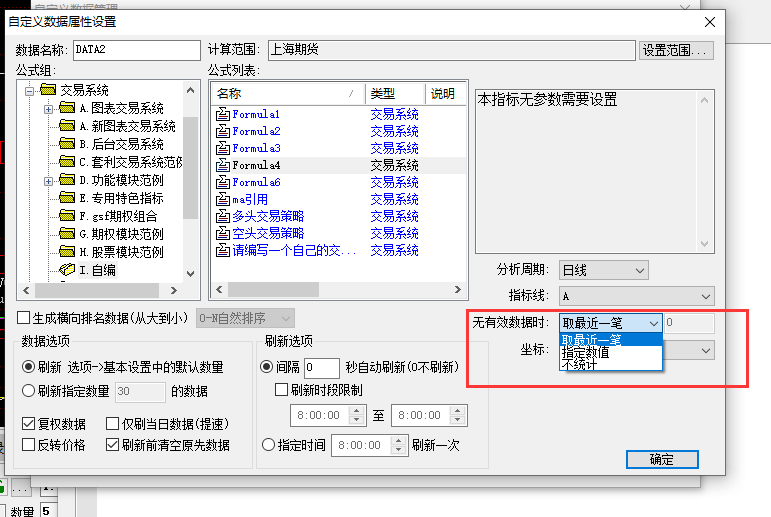This screenshot has width=771, height=517.
Task: Collapse the 交易系统 root tree node
Action: coord(30,91)
